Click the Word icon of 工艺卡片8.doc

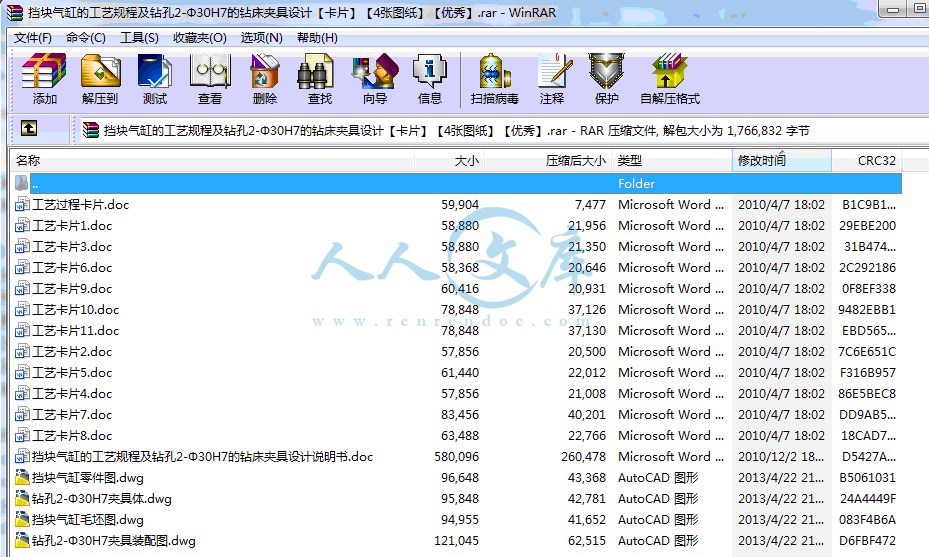22,436
